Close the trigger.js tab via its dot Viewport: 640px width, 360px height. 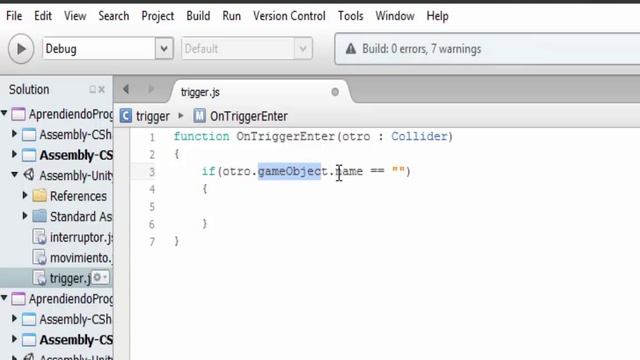[x=335, y=92]
